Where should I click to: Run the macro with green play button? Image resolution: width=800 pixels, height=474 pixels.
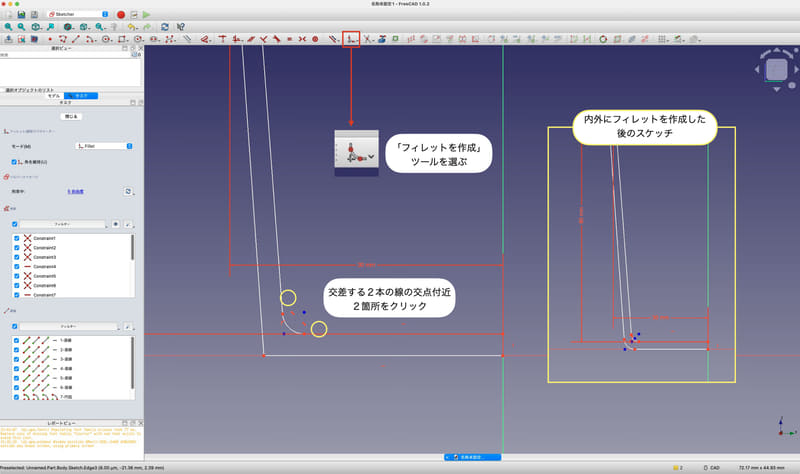coord(146,15)
